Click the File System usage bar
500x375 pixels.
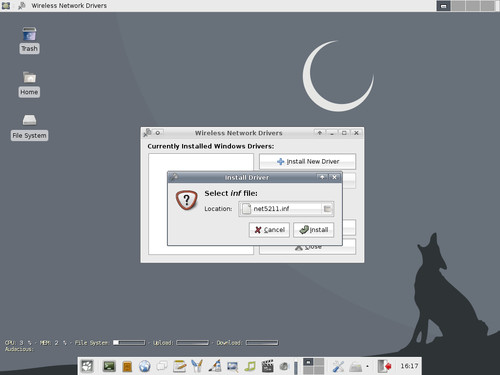129,343
